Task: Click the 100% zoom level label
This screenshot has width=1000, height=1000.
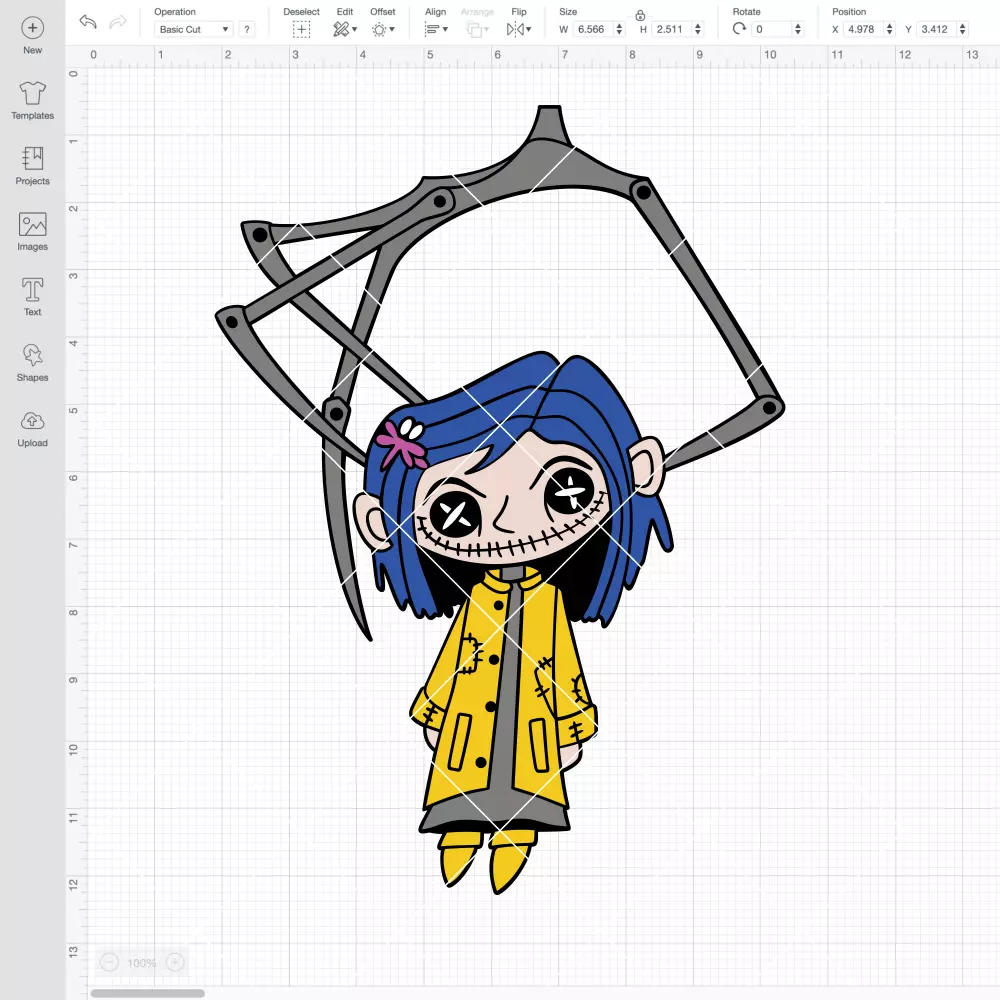Action: tap(142, 963)
